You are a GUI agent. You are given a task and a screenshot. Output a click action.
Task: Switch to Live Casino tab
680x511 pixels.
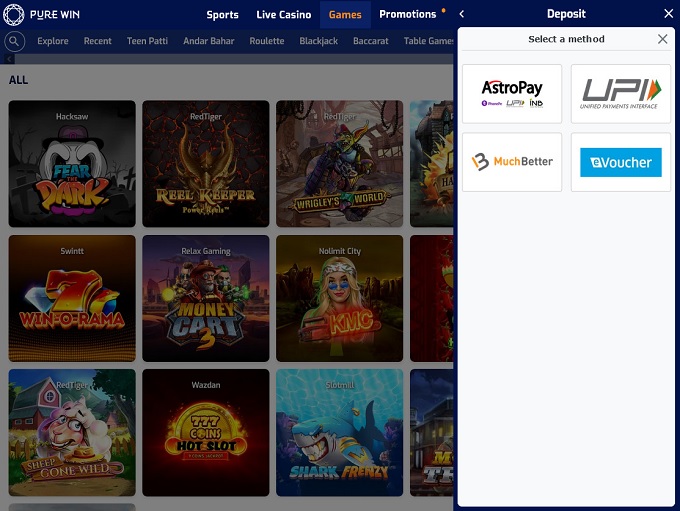(284, 15)
